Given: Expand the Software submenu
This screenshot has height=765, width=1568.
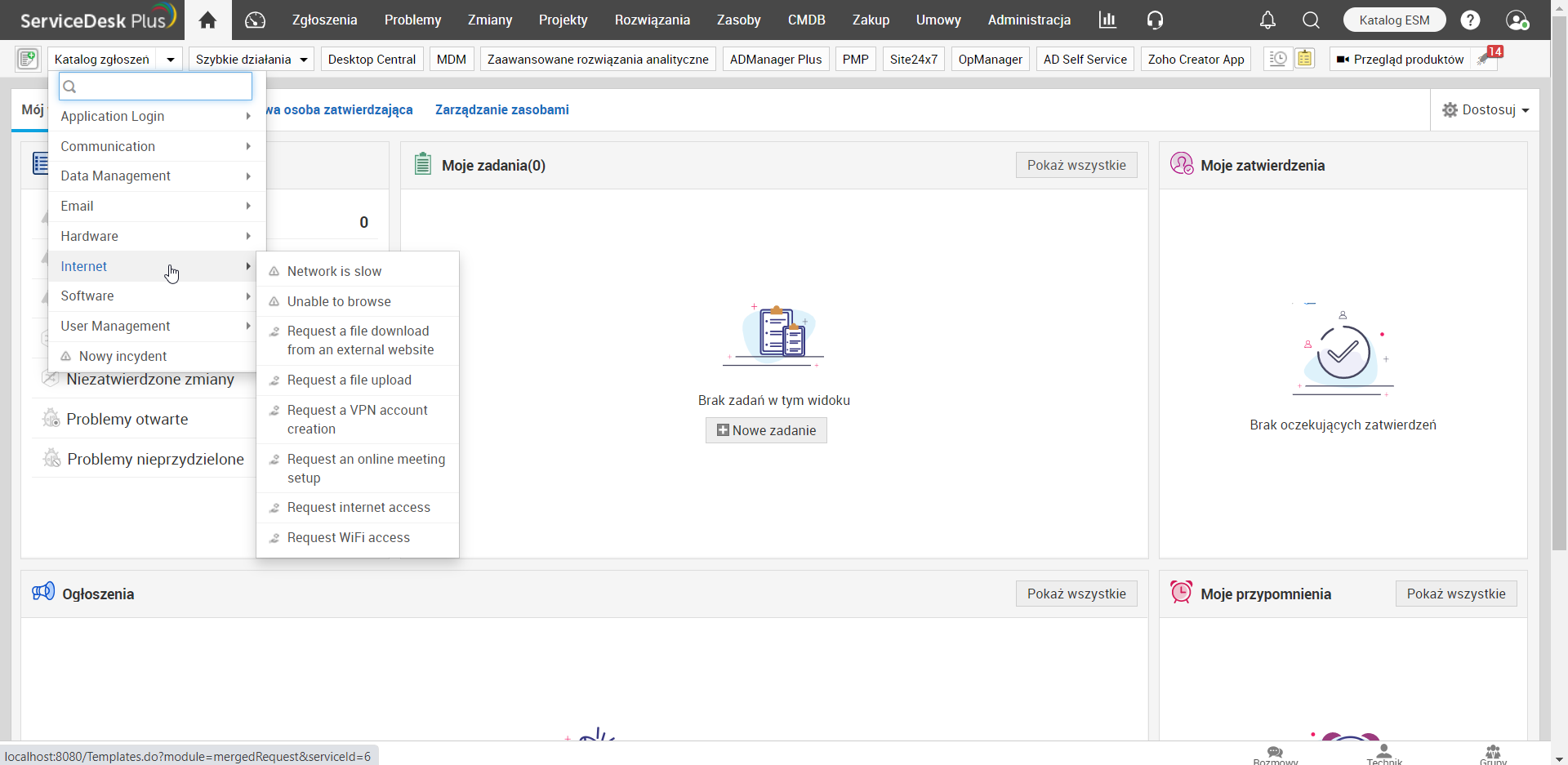Looking at the screenshot, I should point(155,296).
